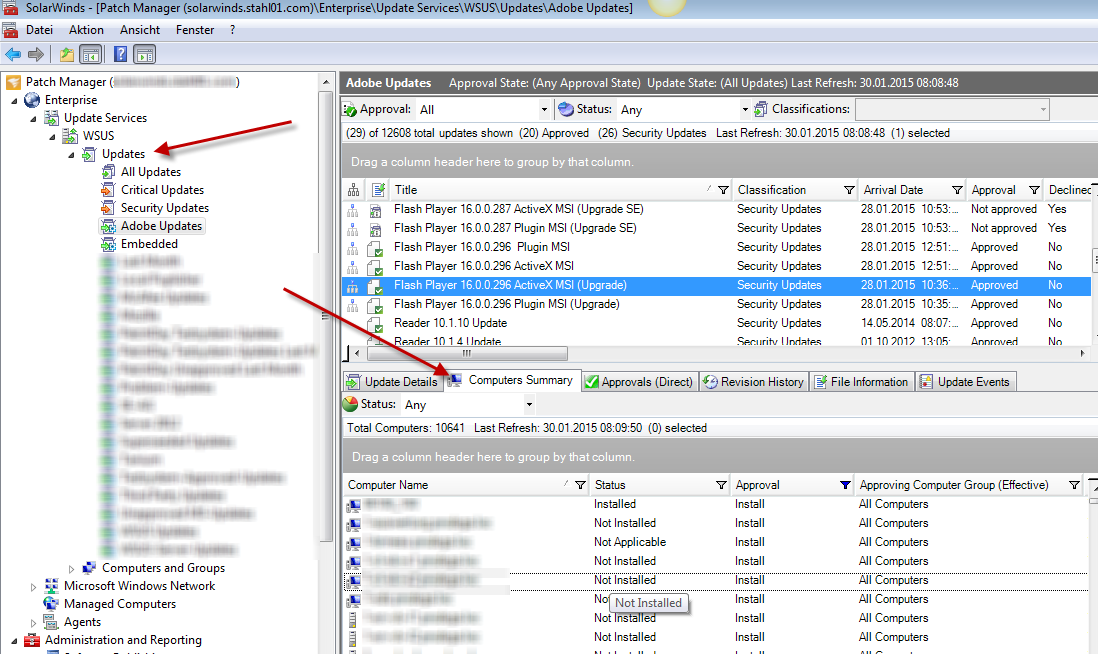Image resolution: width=1098 pixels, height=654 pixels.
Task: Open the Datei menu
Action: [39, 30]
